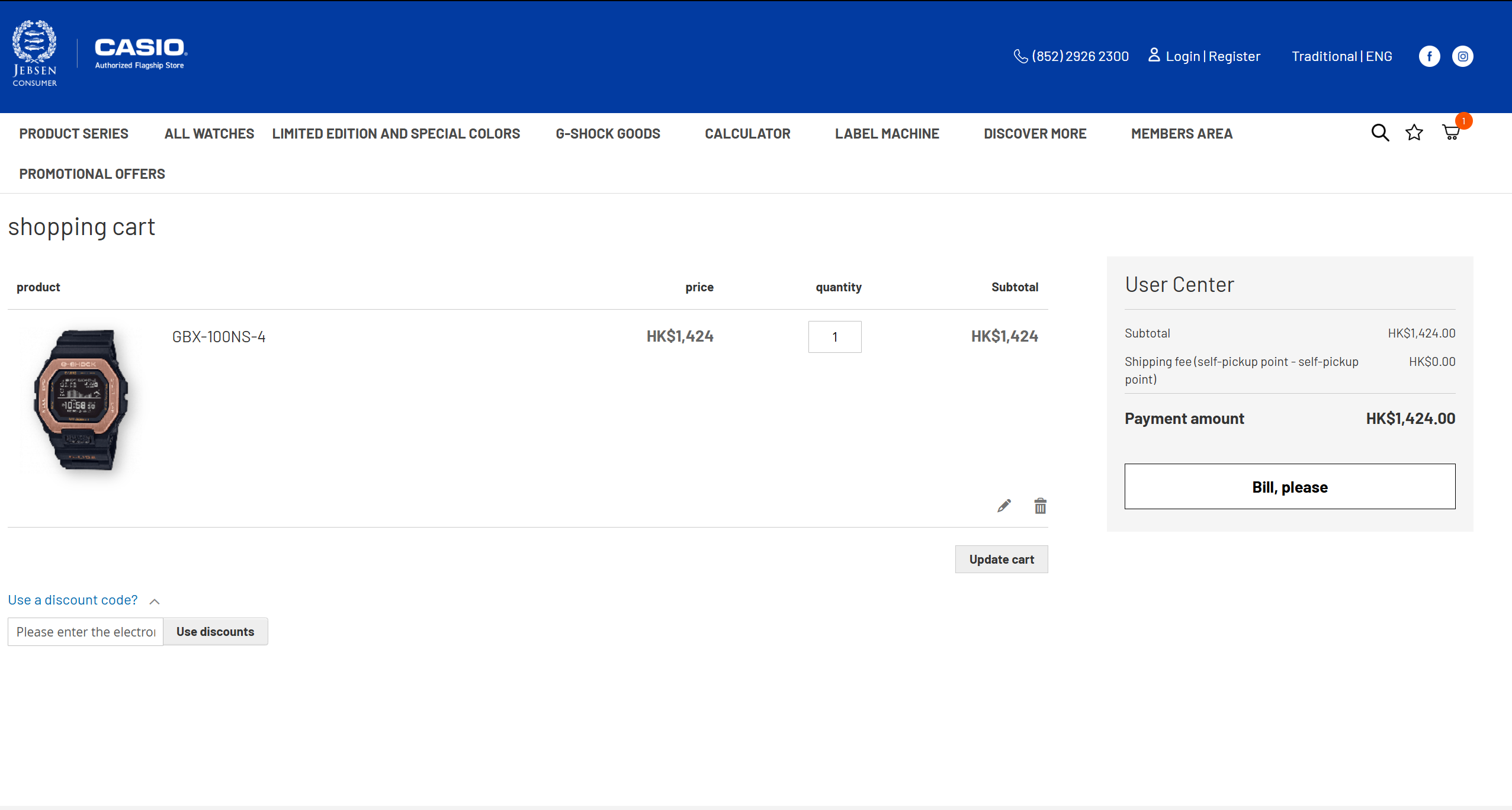Click the Casio Authorized Flagship Store logo
This screenshot has height=810, width=1512.
pos(140,53)
